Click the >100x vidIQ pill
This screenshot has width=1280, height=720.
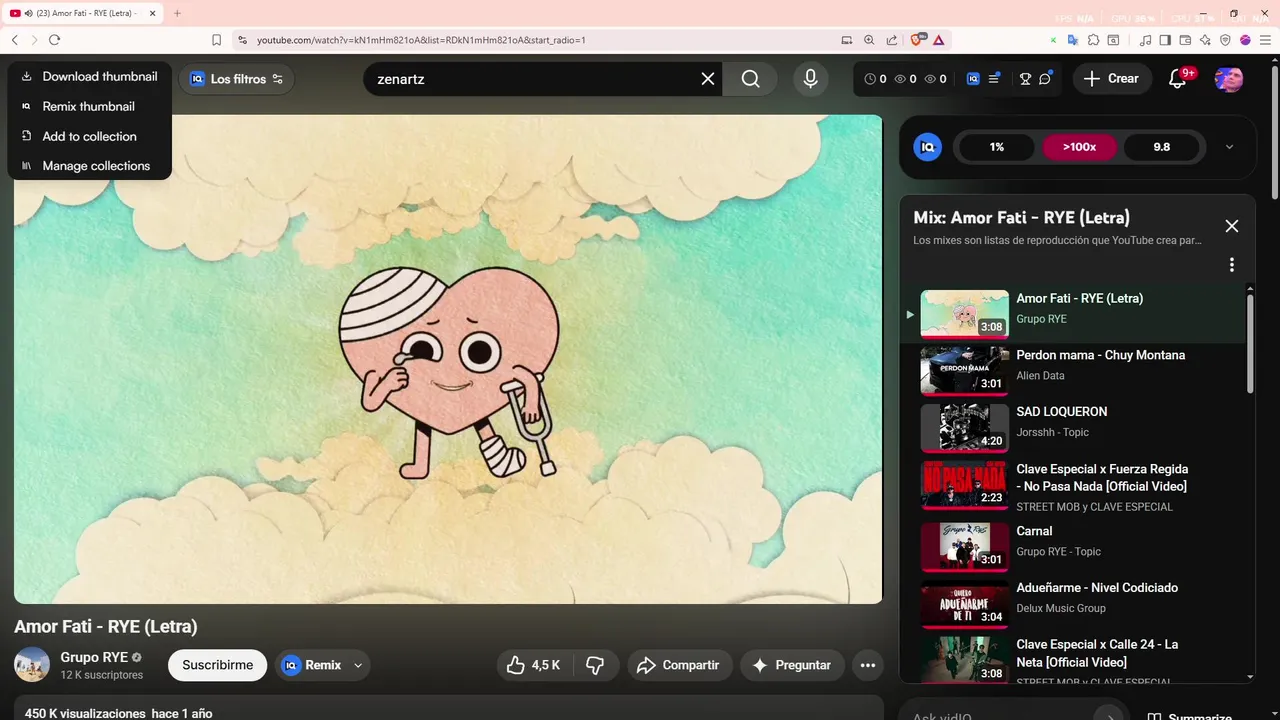pyautogui.click(x=1079, y=147)
